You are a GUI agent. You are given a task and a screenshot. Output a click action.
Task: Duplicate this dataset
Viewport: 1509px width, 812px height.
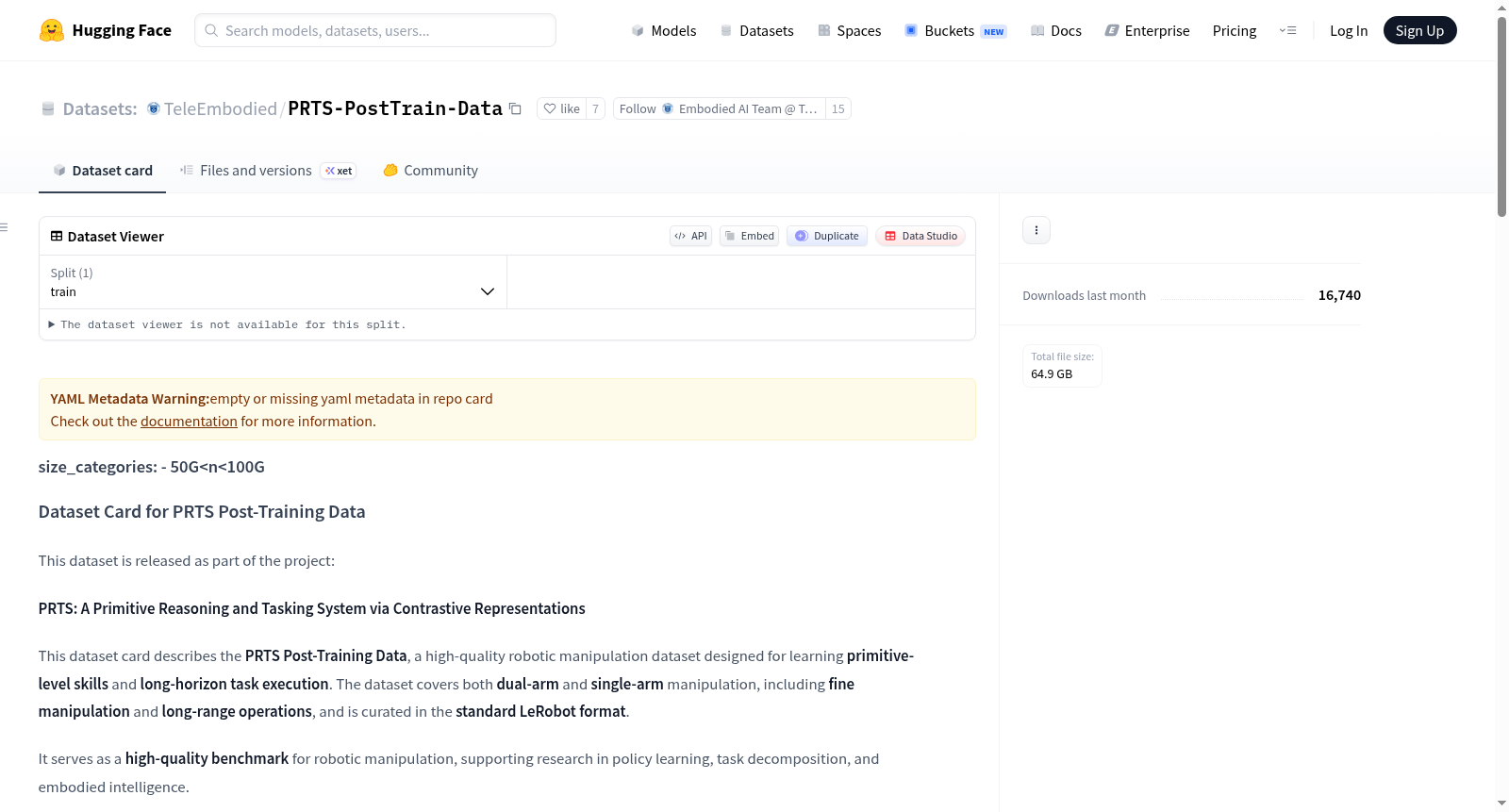pyautogui.click(x=827, y=236)
